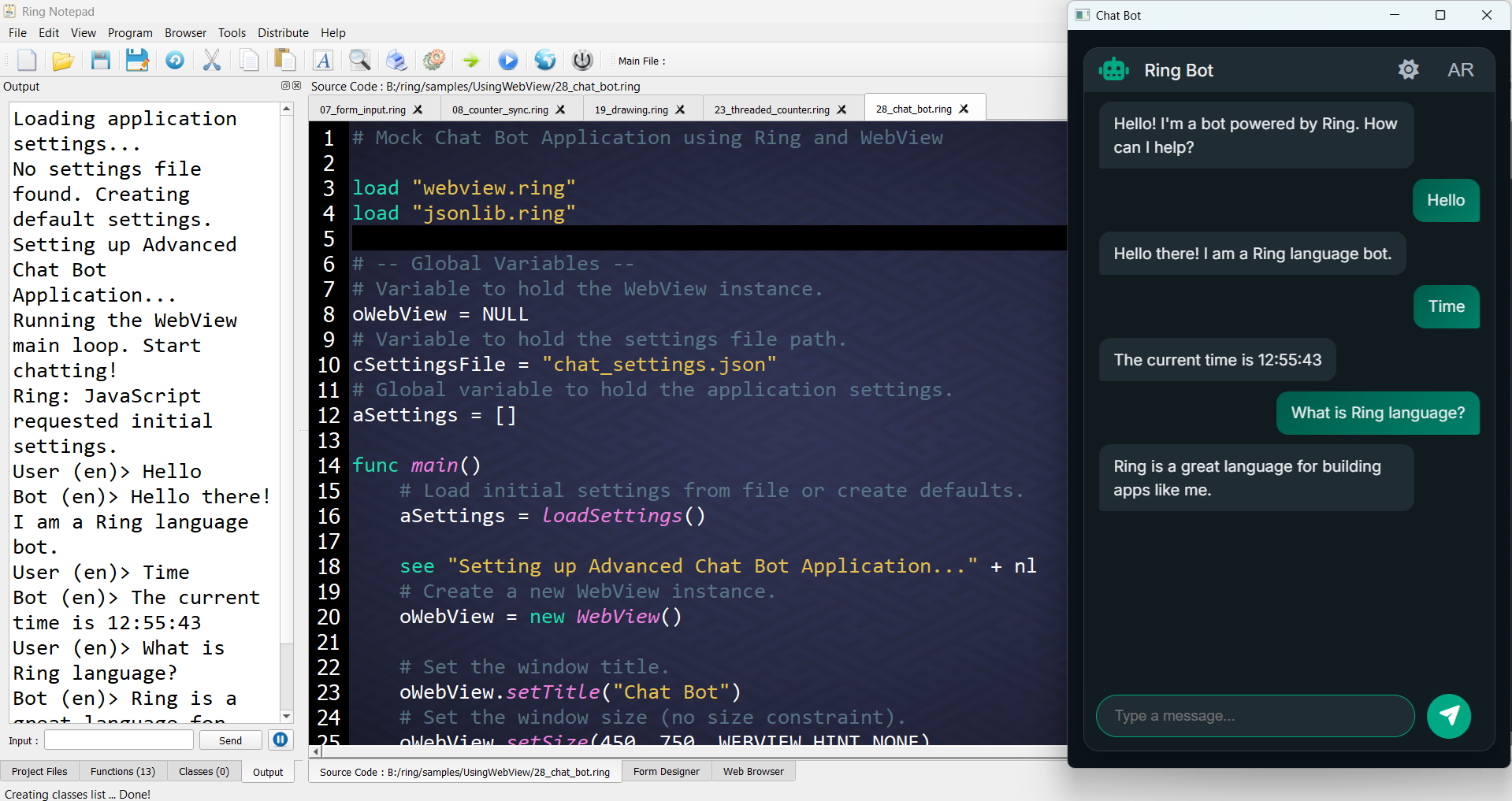The width and height of the screenshot is (1512, 801).
Task: Switch to the Form Designer view
Action: click(666, 771)
